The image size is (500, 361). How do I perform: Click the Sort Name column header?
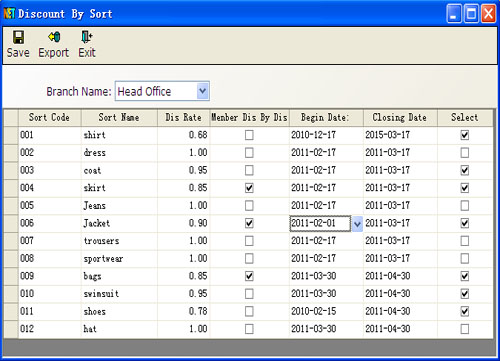pyautogui.click(x=119, y=117)
